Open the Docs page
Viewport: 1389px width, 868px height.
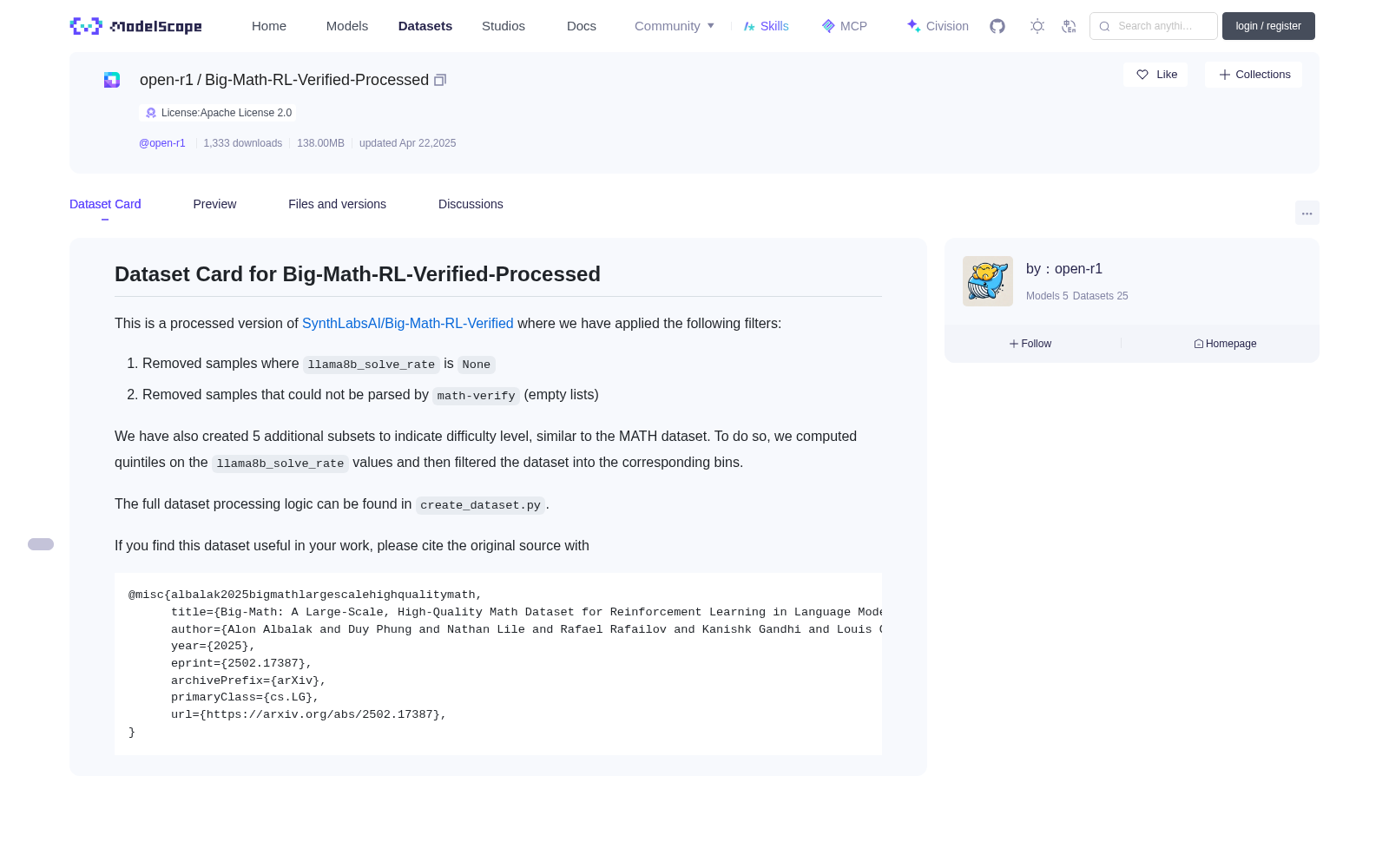coord(582,26)
